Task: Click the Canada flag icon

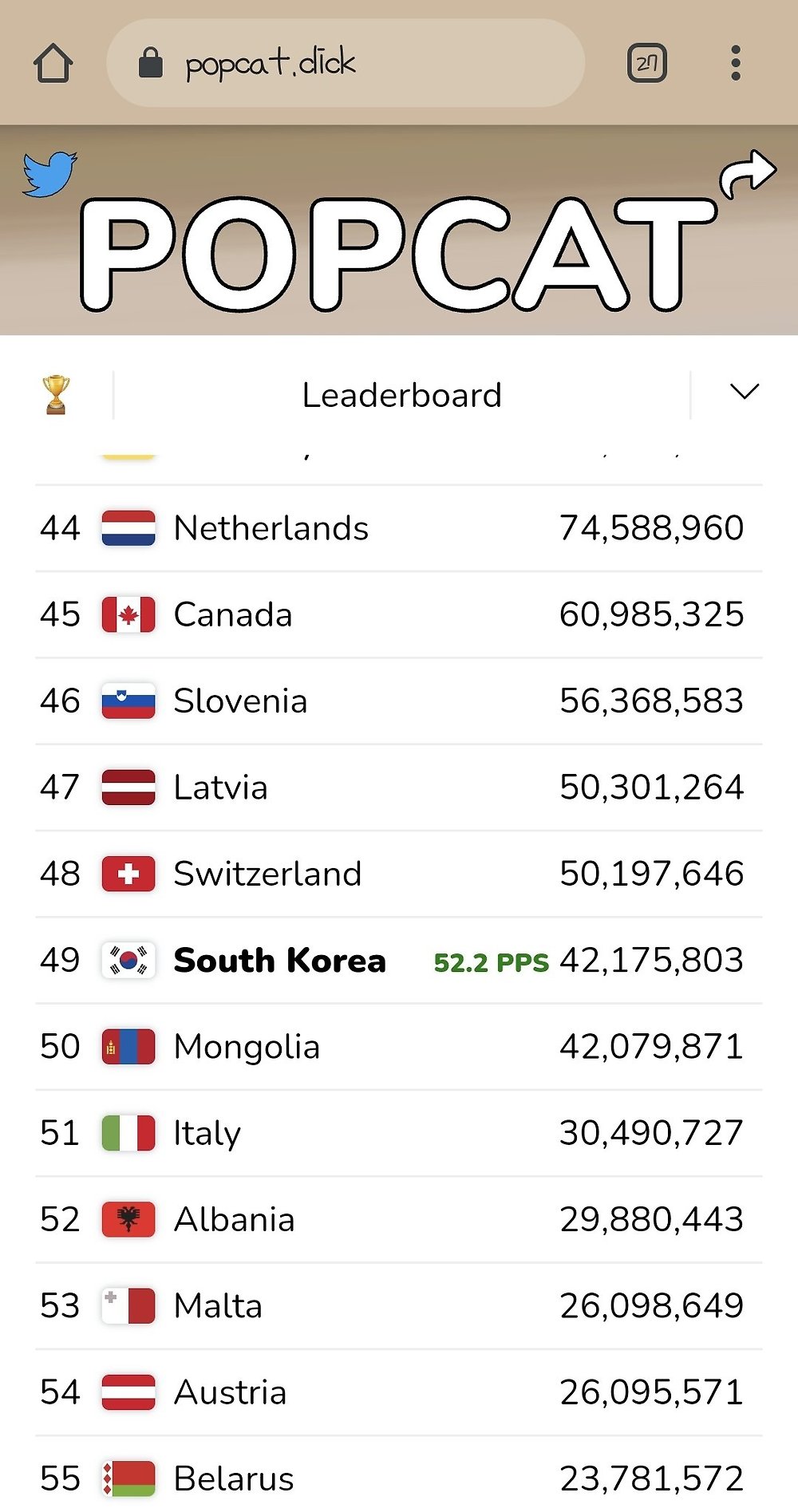Action: pyautogui.click(x=128, y=614)
